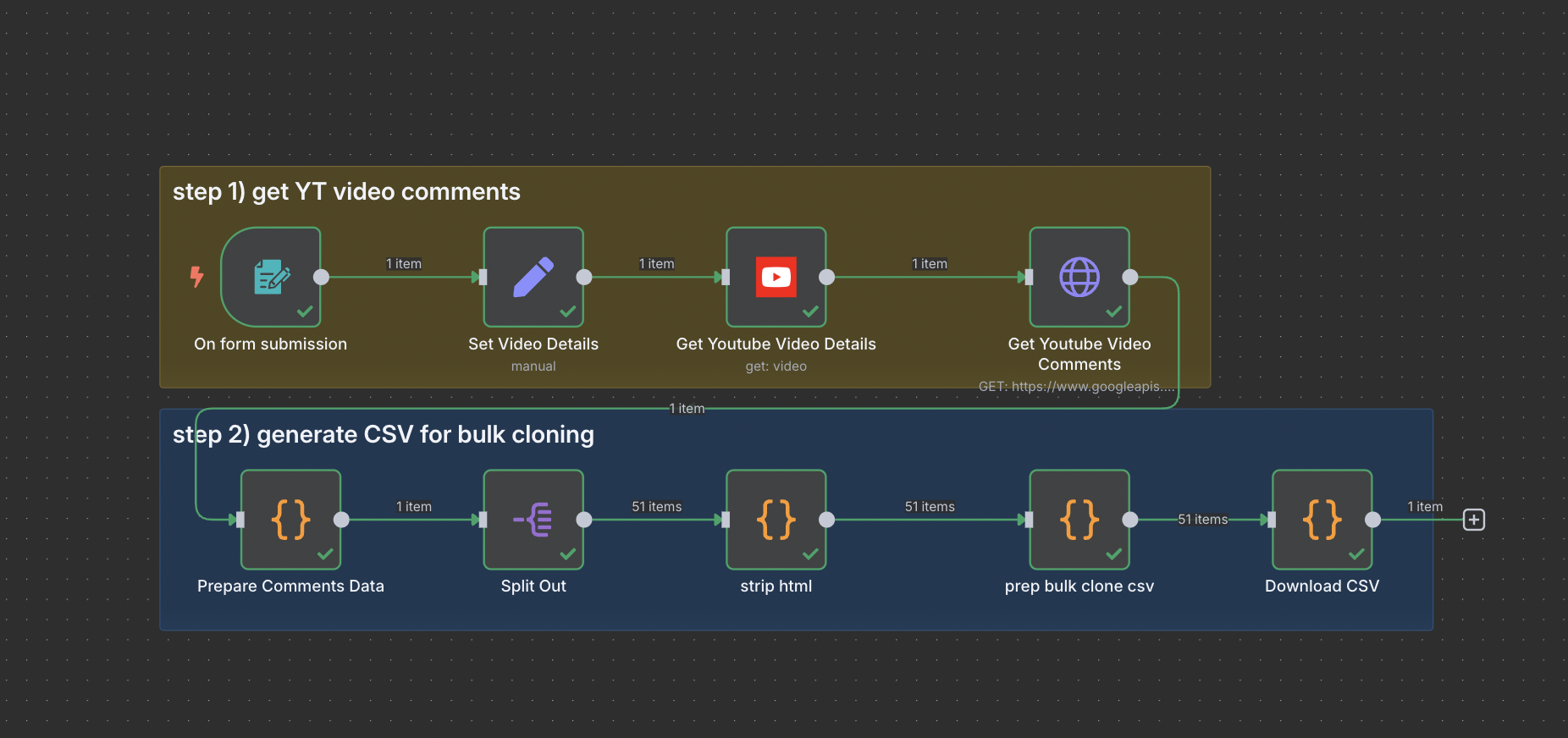
Task: Select the 'step 1) get YT video comments' sticky title
Action: click(346, 192)
